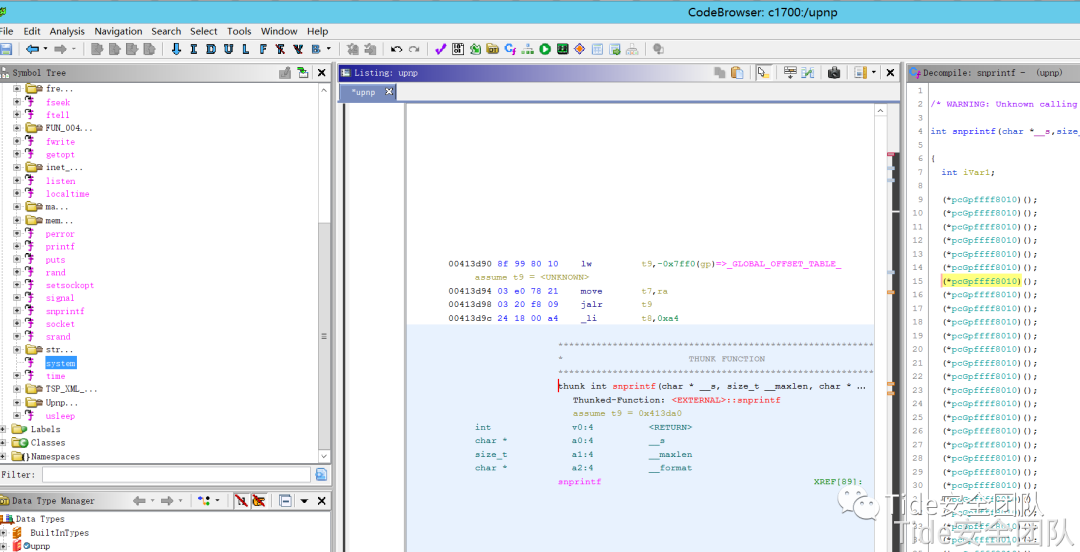
Task: Open the Navigation menu
Action: point(118,31)
